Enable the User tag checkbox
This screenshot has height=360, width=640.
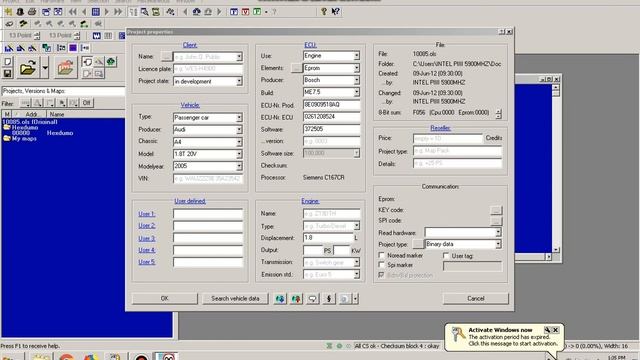(x=446, y=256)
